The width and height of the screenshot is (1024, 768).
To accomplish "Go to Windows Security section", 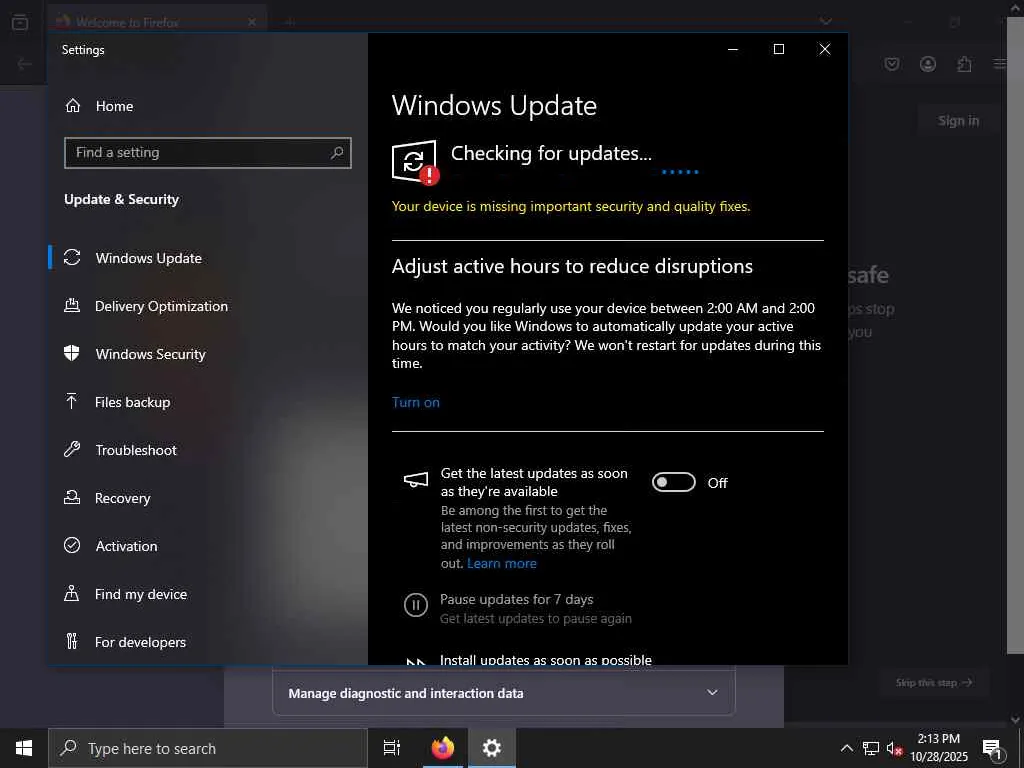I will (x=150, y=354).
